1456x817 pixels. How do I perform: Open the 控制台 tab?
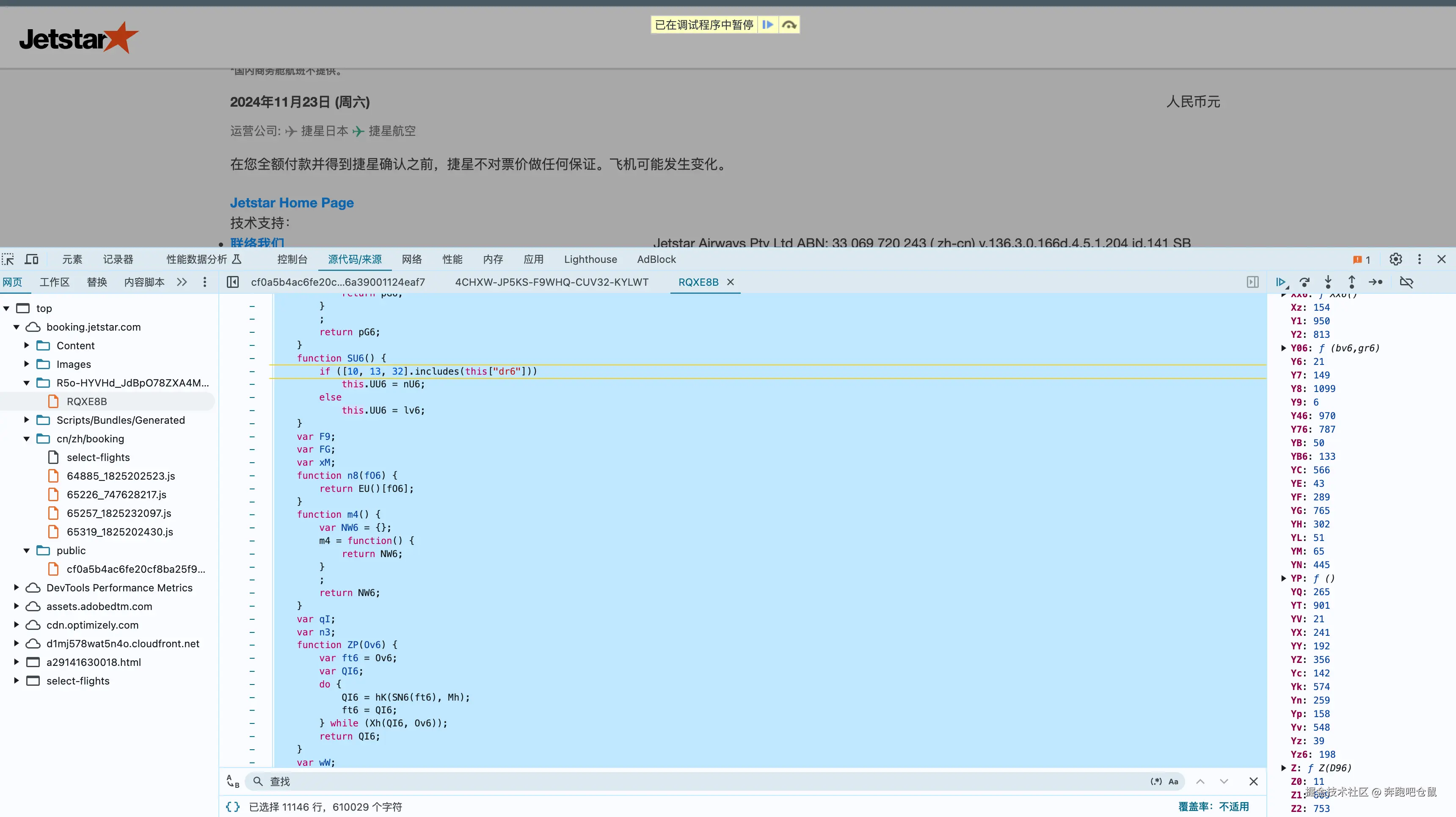coord(292,259)
